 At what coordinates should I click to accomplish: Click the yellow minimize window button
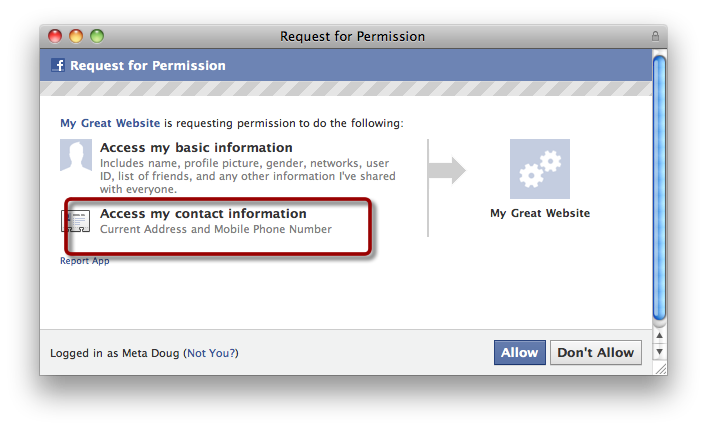[76, 36]
